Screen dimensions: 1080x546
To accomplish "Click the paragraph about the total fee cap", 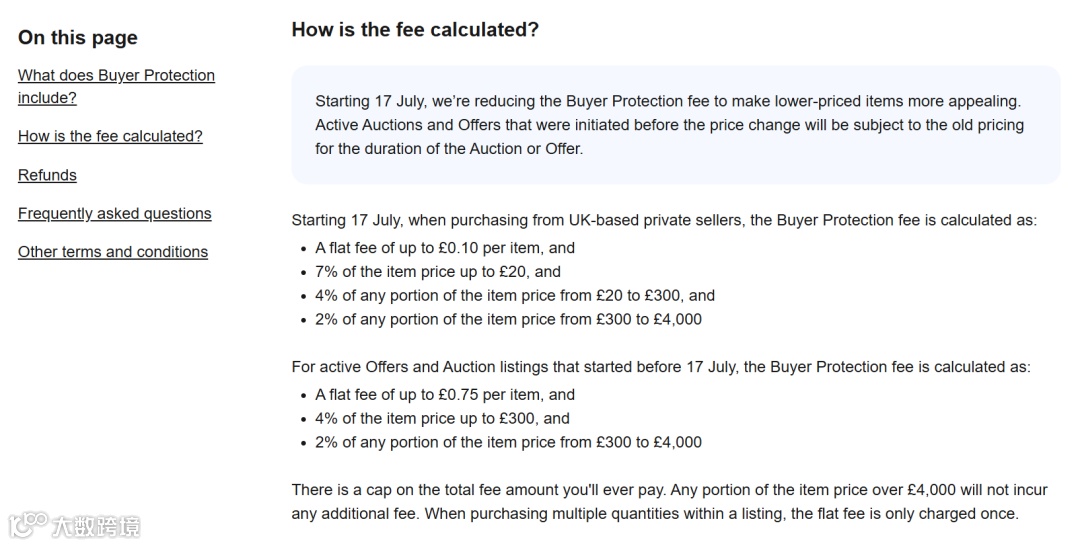I will 669,502.
